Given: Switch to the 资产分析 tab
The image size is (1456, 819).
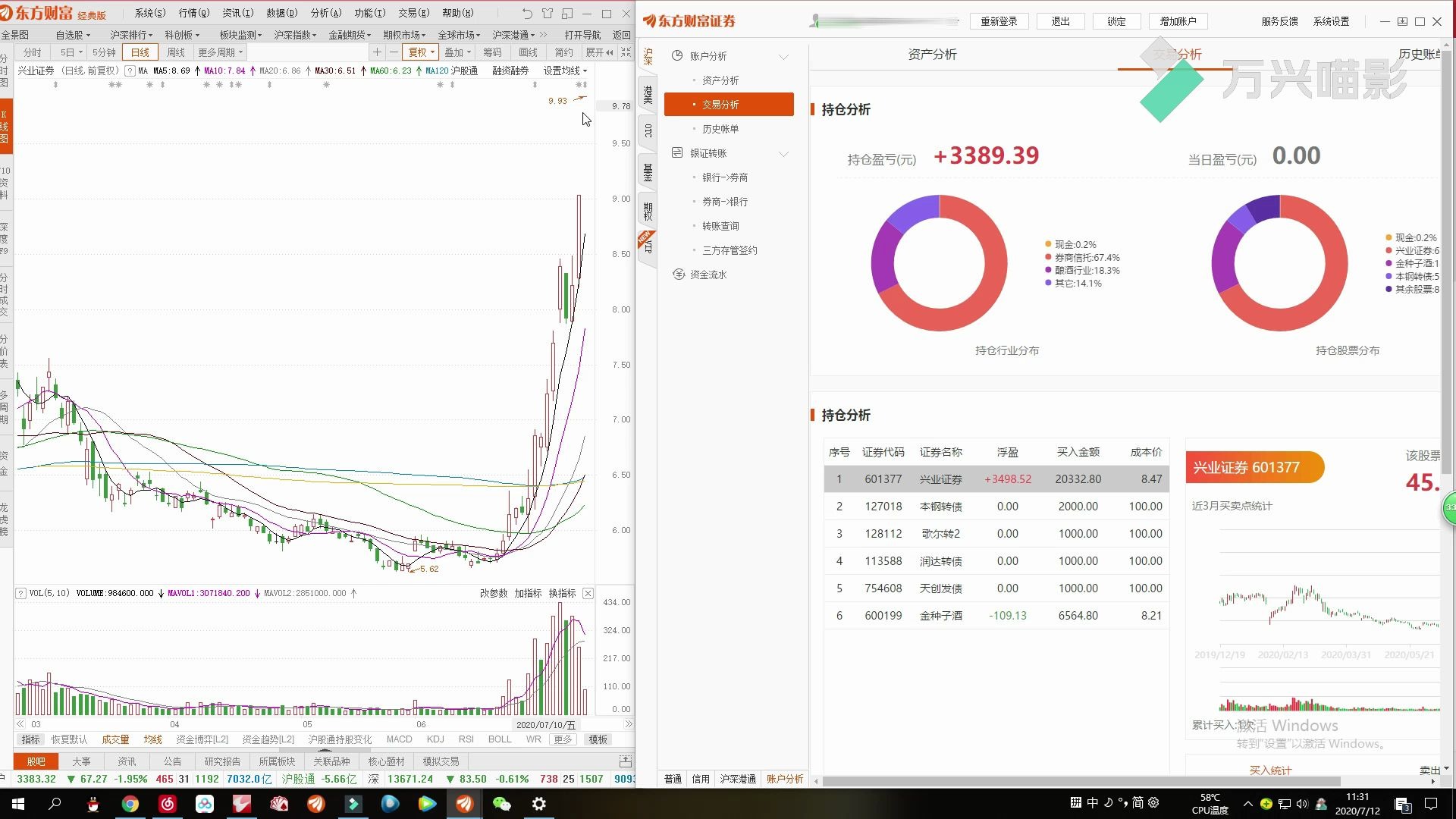Looking at the screenshot, I should pyautogui.click(x=932, y=55).
